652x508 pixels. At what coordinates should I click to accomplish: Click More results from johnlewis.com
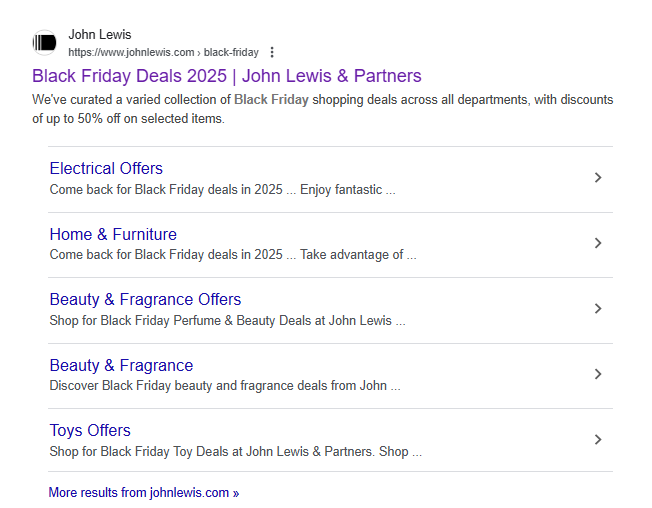pos(144,493)
